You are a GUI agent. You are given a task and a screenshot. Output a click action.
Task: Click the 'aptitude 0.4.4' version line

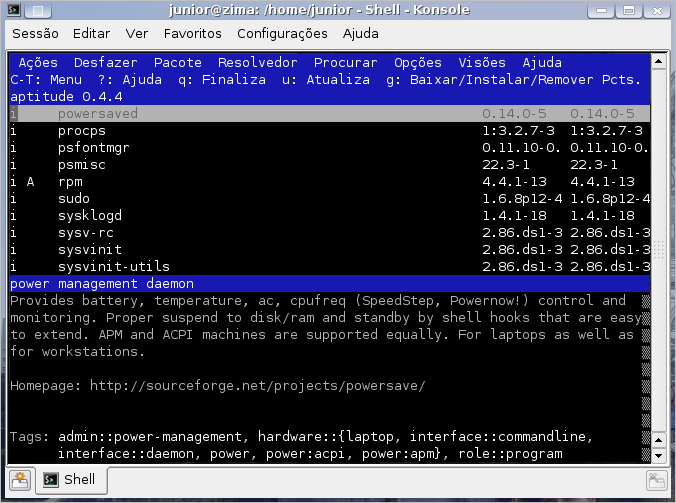pos(66,97)
